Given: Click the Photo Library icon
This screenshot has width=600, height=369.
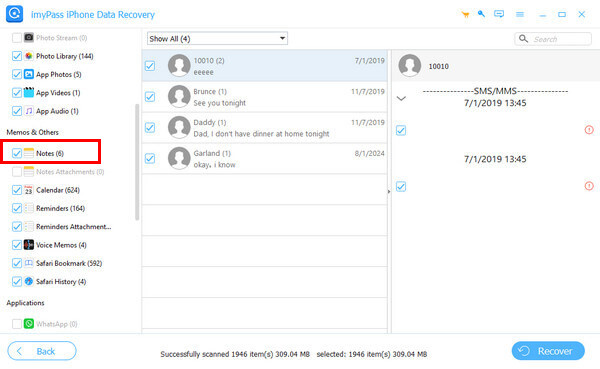Looking at the screenshot, I should pos(29,56).
